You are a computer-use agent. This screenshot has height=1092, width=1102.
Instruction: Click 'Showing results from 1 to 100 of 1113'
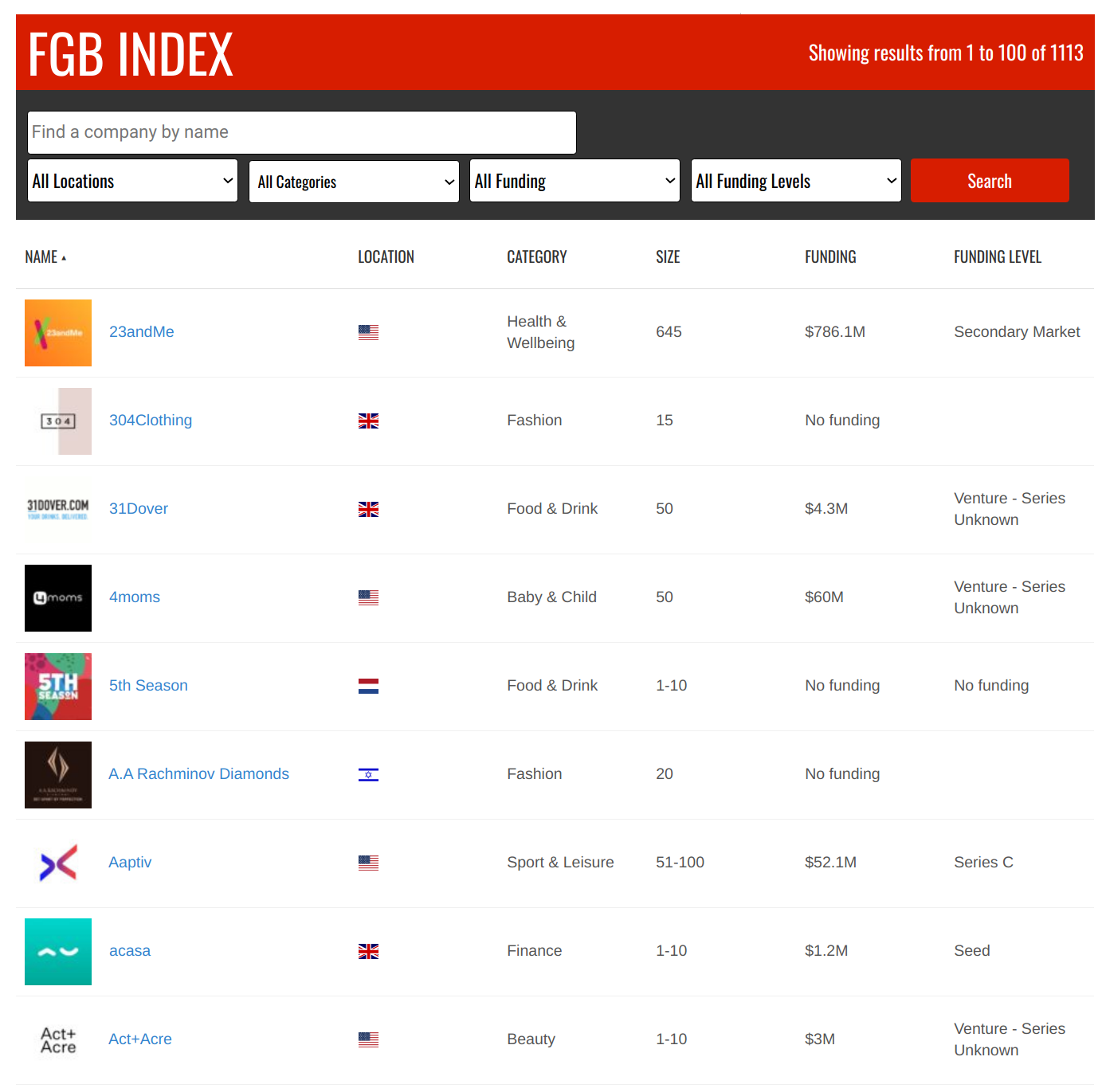pos(946,53)
